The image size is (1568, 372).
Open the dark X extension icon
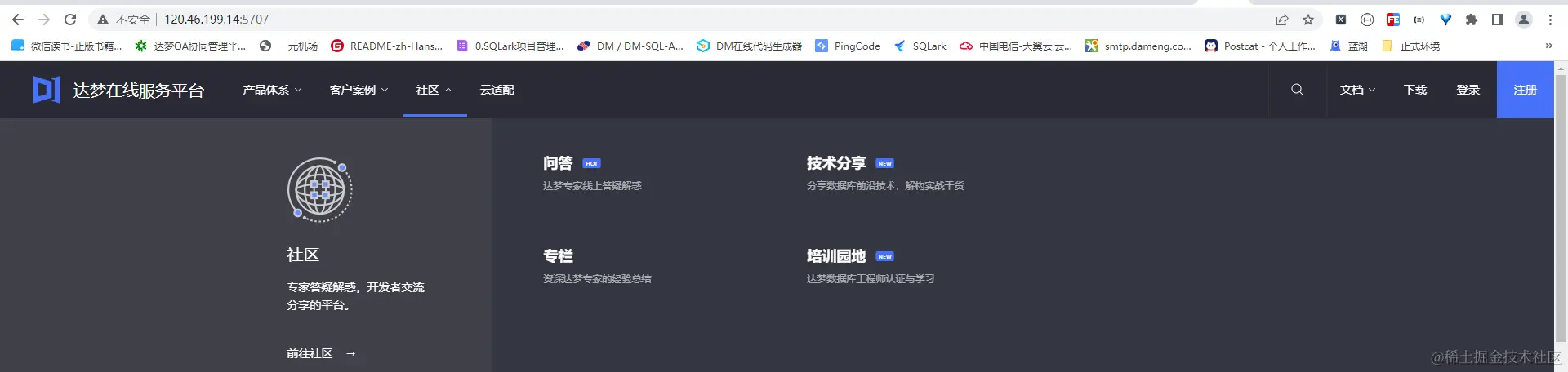tap(1341, 20)
